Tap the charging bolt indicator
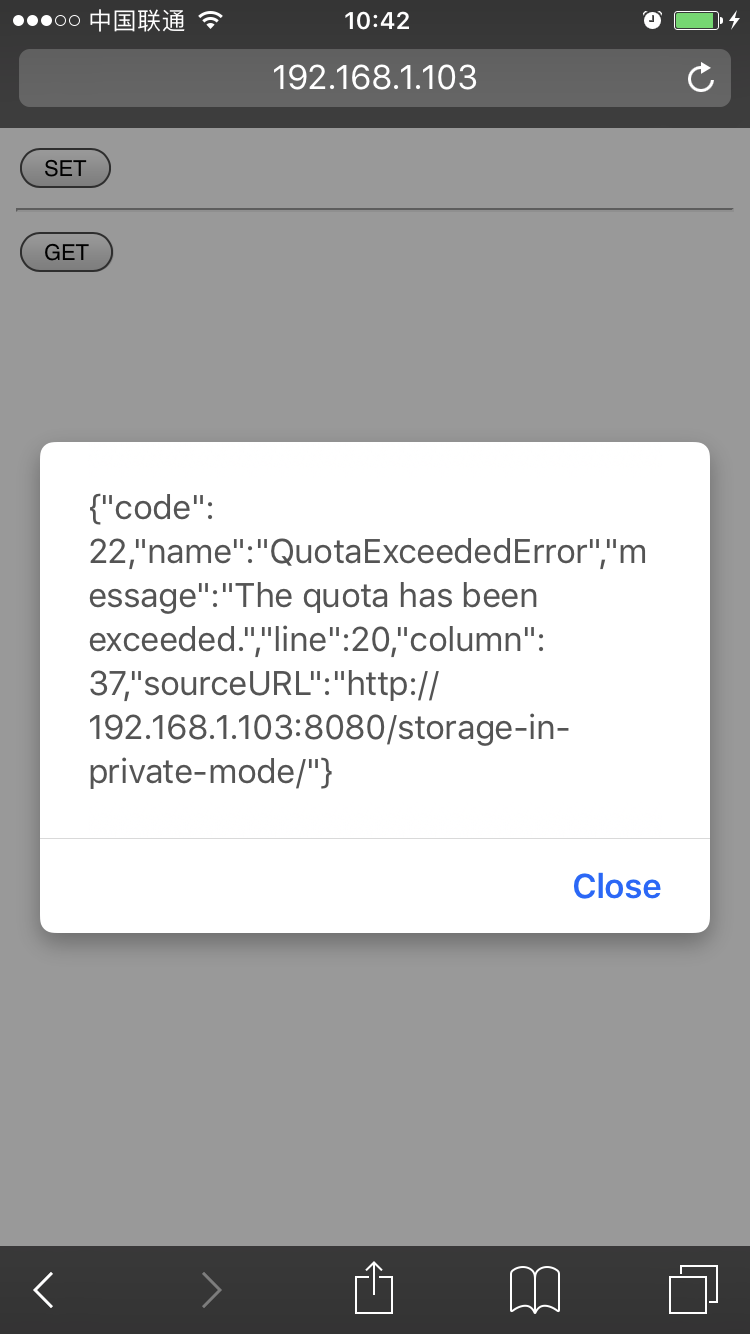Screen dimensions: 750x1334 coord(734,20)
